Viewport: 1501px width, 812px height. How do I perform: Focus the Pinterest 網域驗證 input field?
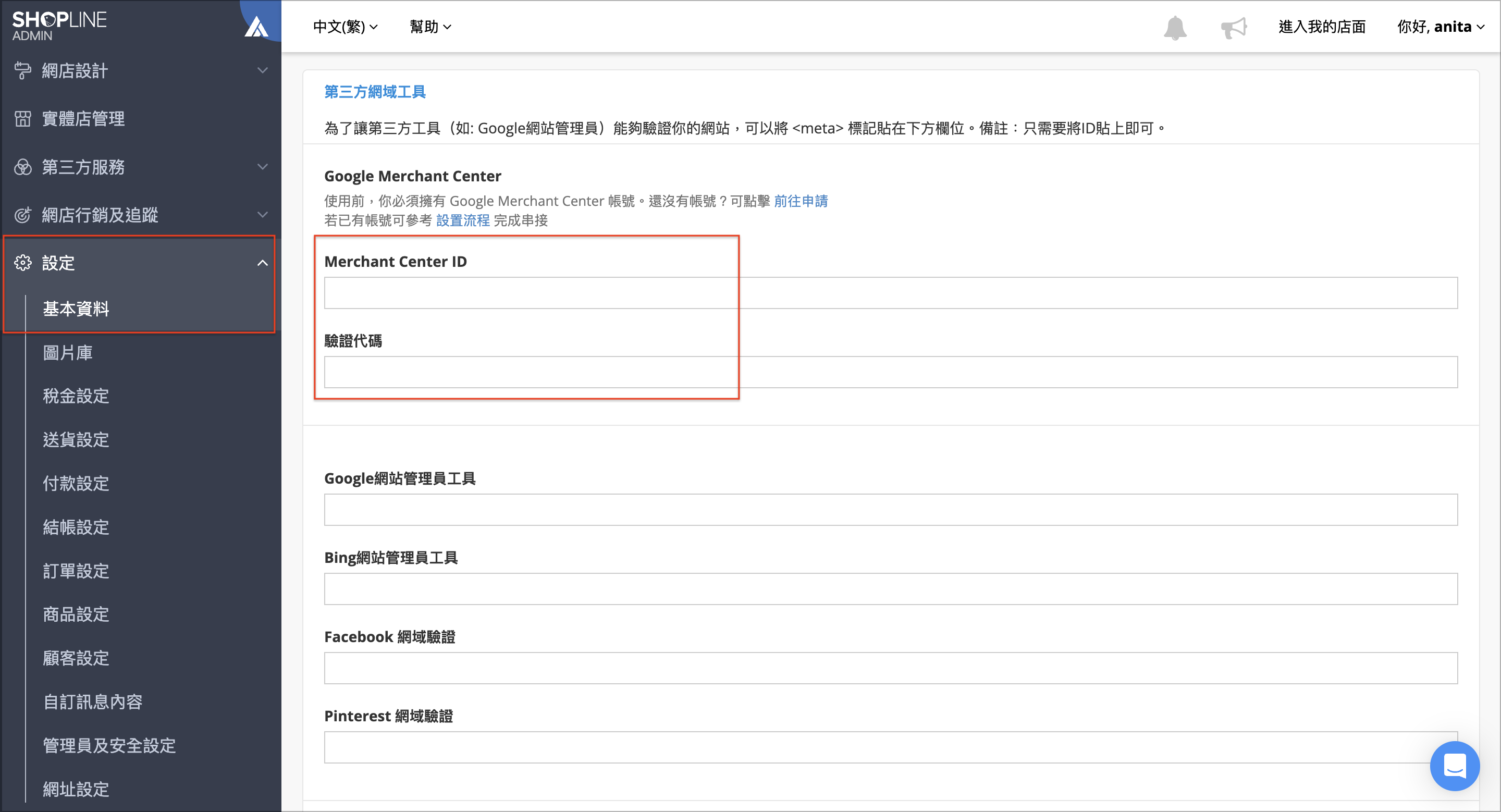891,747
